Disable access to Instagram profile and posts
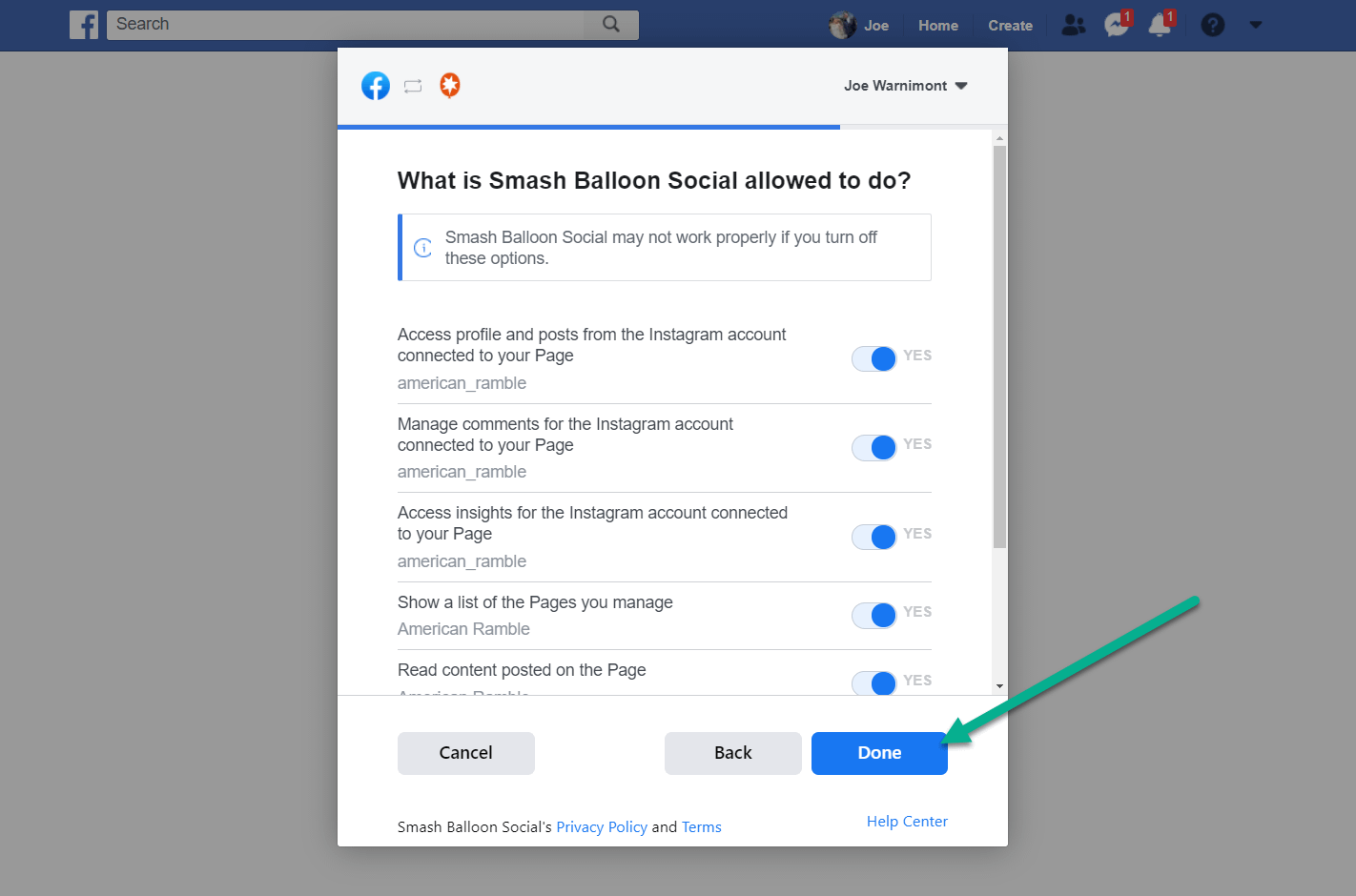 873,358
